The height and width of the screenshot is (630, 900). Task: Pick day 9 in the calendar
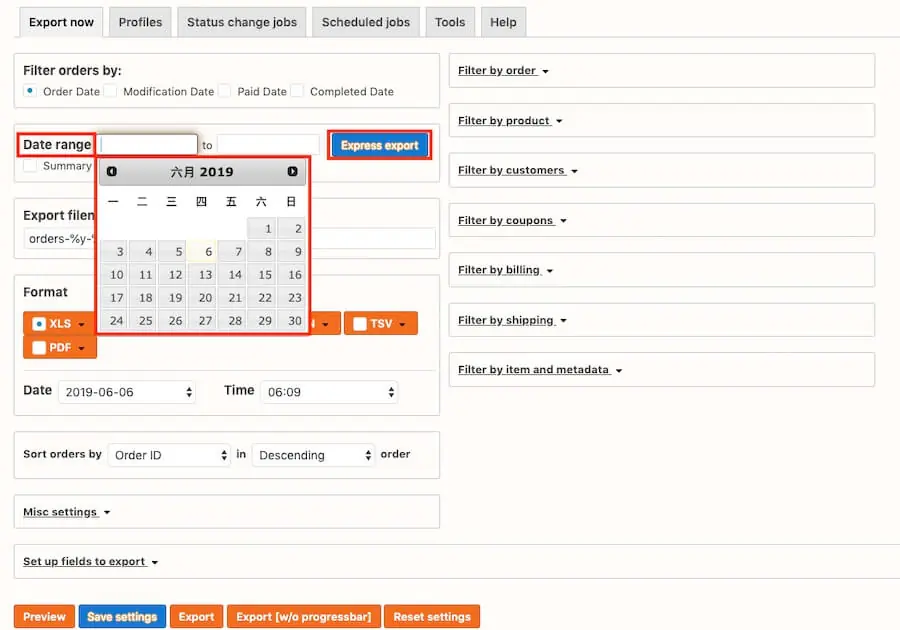click(x=292, y=252)
